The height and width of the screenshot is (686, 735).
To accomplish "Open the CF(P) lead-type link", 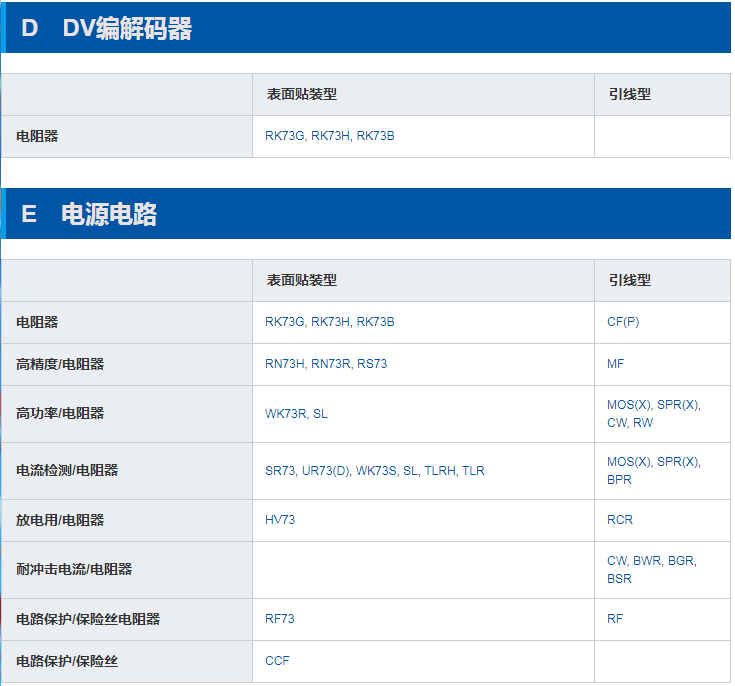I will pyautogui.click(x=623, y=322).
